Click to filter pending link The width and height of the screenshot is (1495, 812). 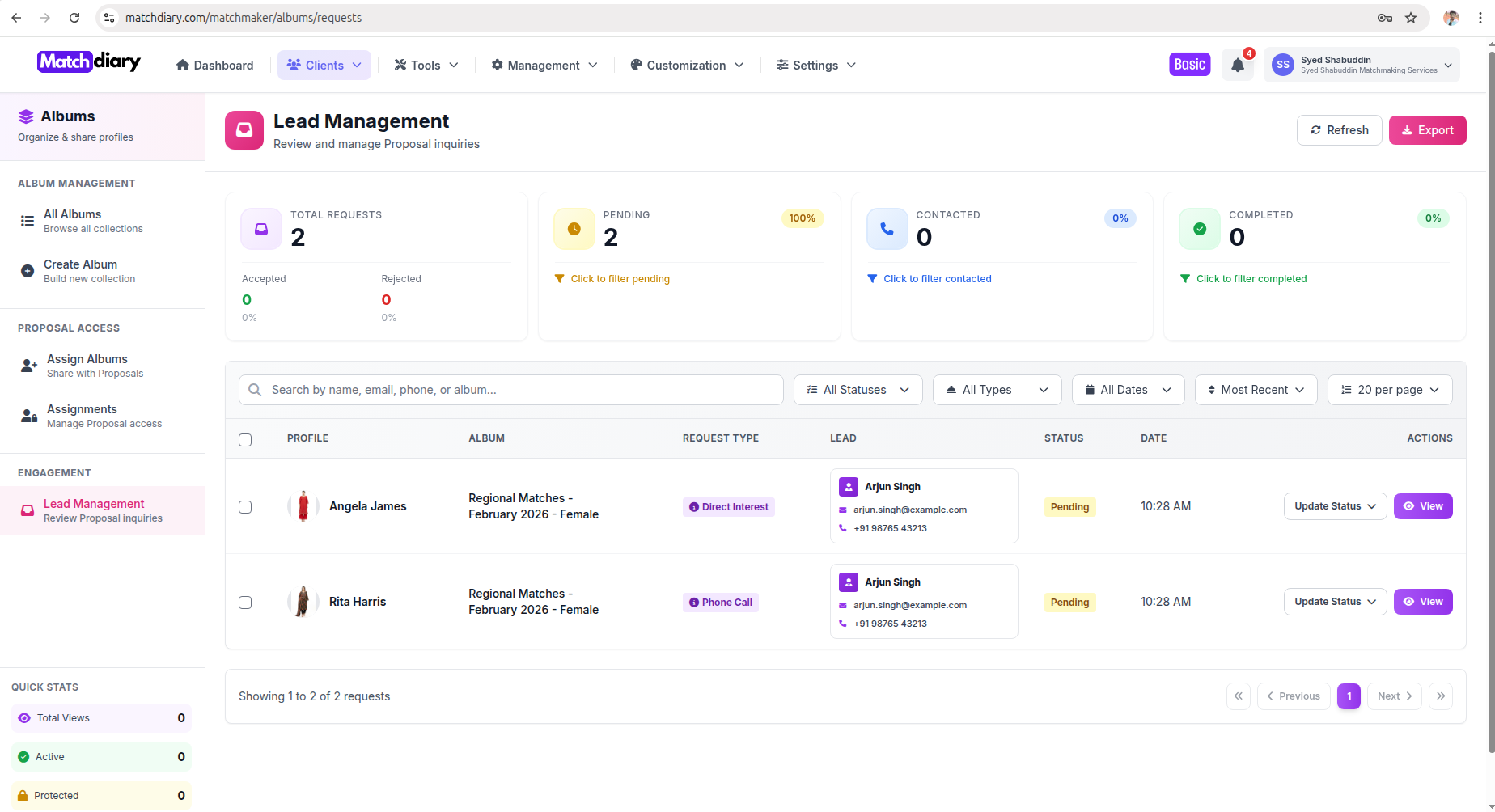[x=620, y=279]
